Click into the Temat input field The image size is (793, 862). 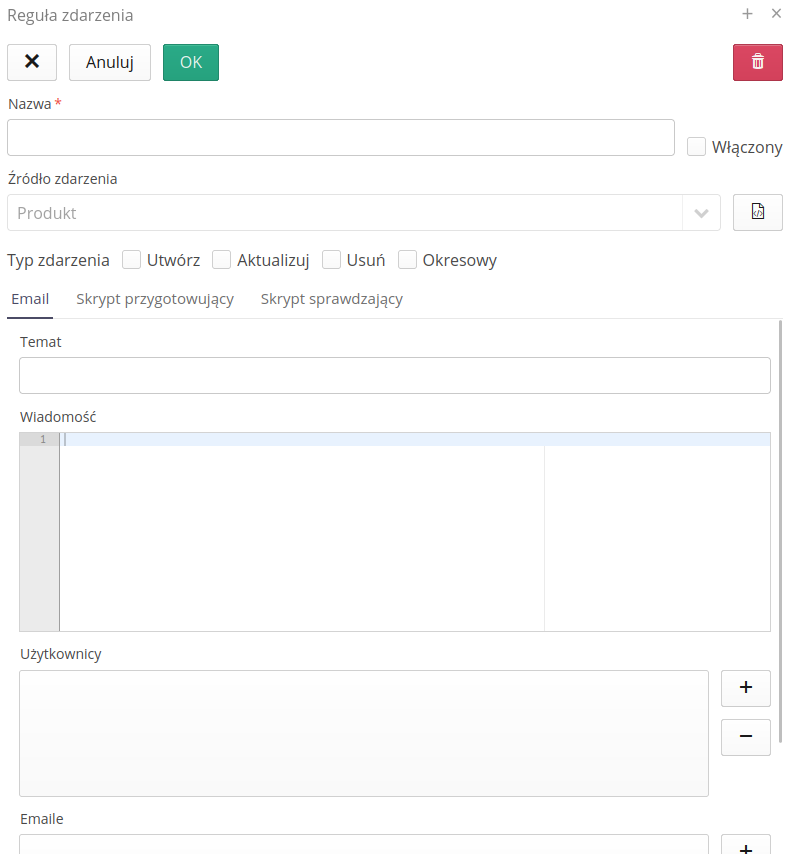[394, 375]
